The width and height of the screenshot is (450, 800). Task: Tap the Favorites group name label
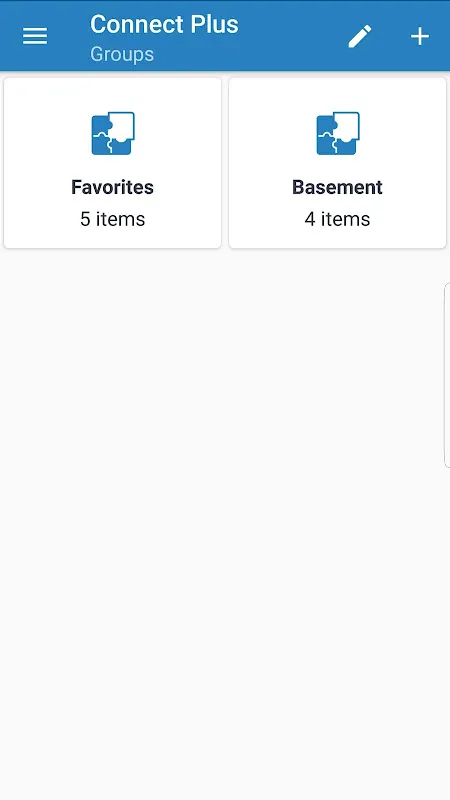[112, 187]
